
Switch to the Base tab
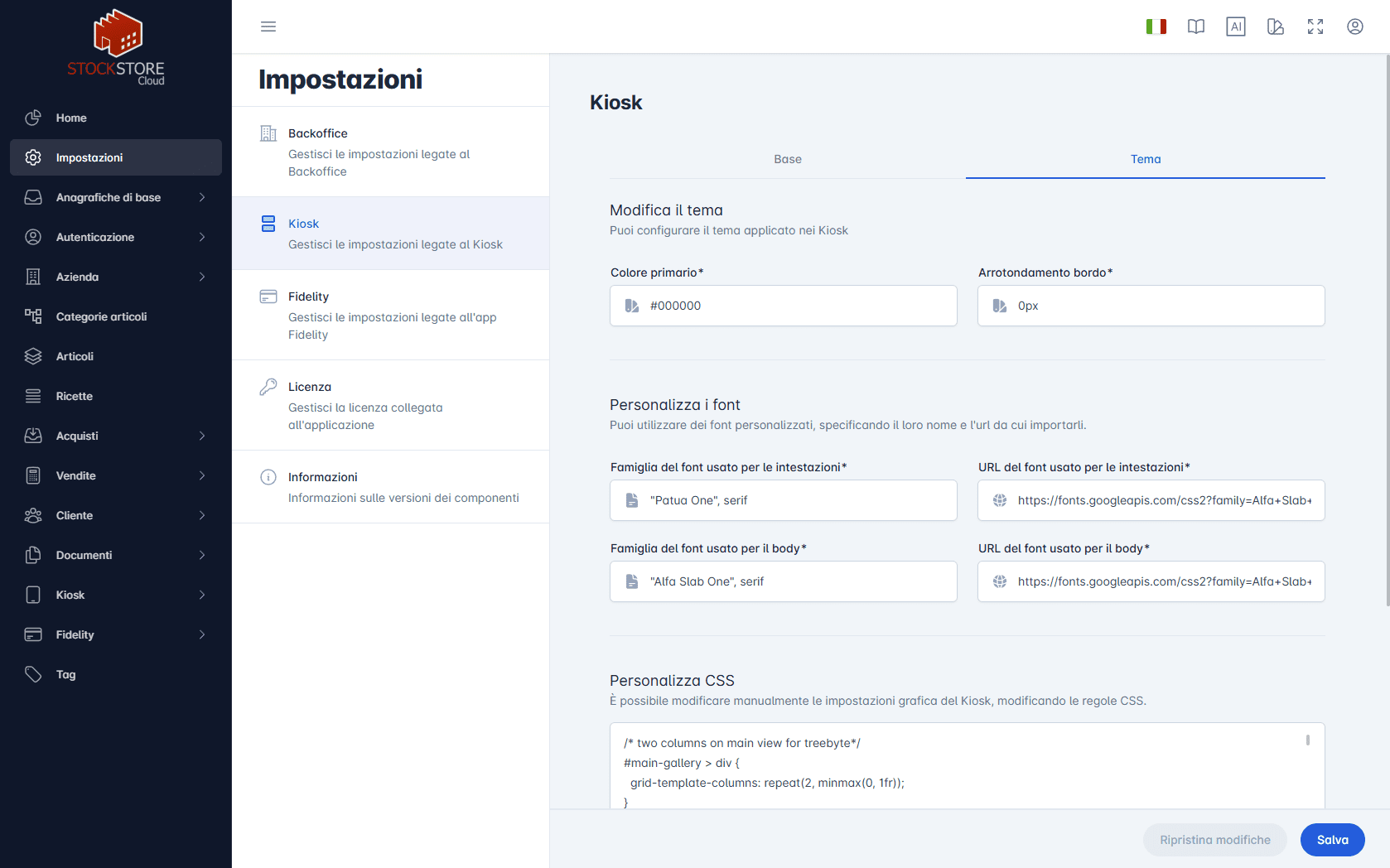[787, 159]
